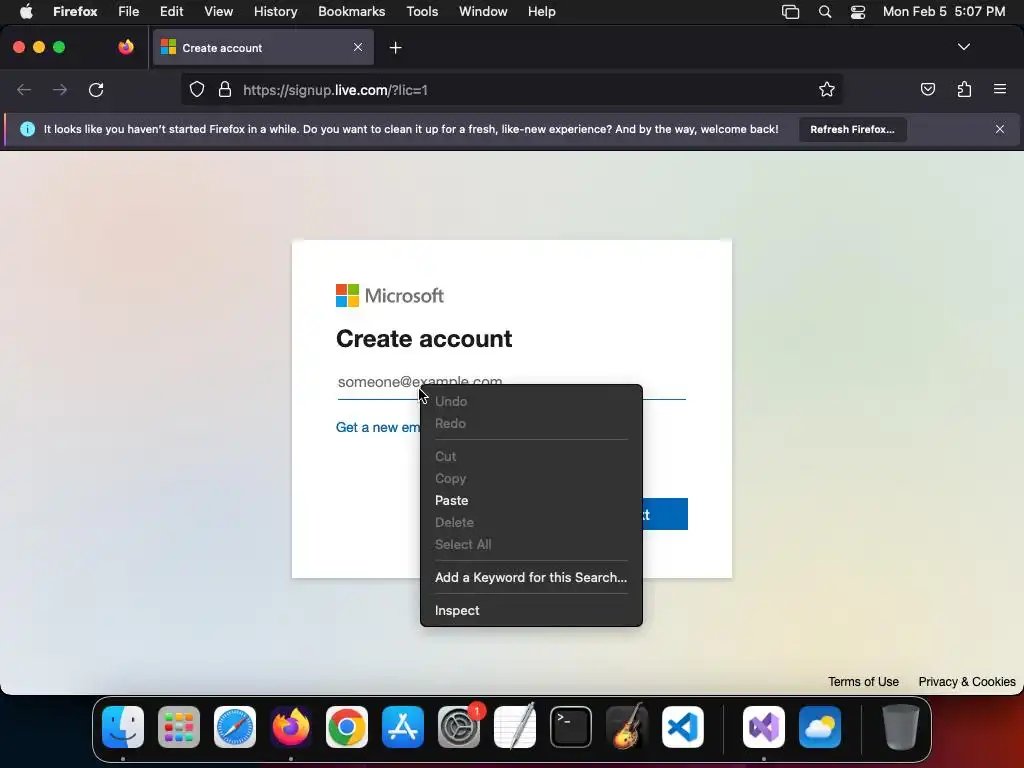1024x768 pixels.
Task: Open the Terms of Use link
Action: point(863,682)
